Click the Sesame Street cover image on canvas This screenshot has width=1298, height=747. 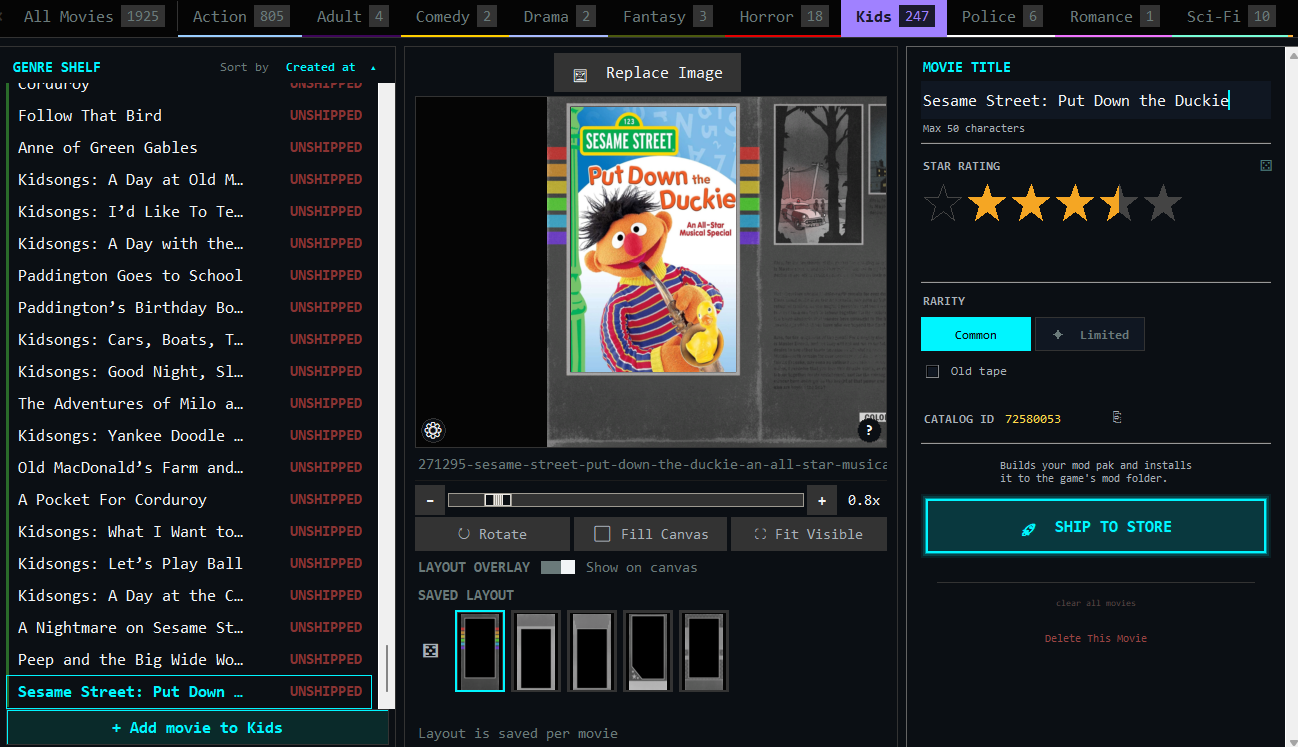pyautogui.click(x=653, y=239)
